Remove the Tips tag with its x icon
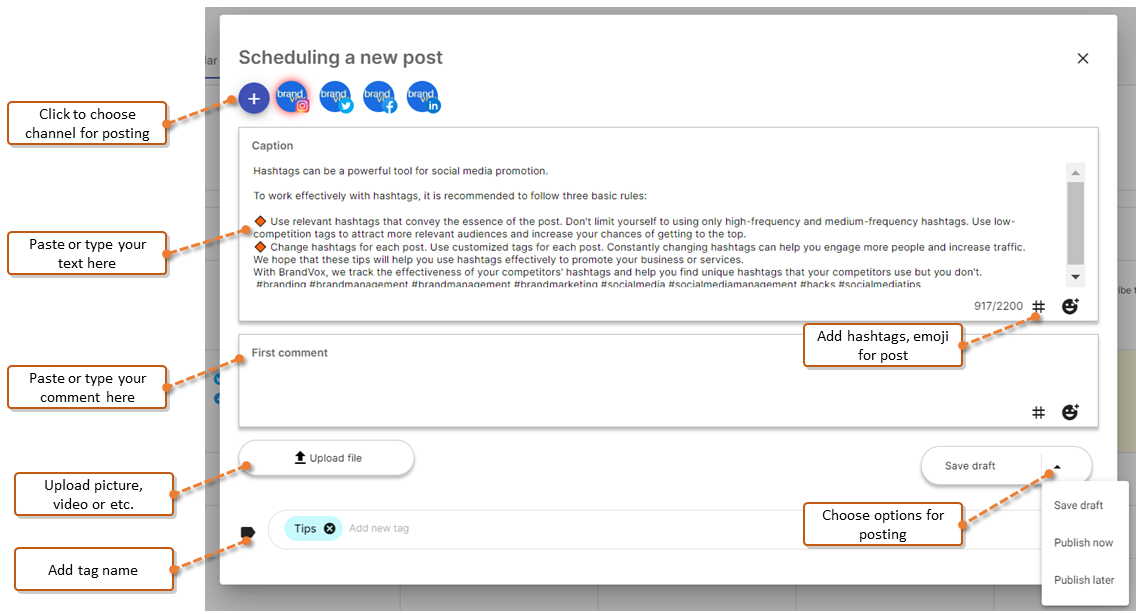Screen dimensions: 1136x614 pyautogui.click(x=330, y=528)
